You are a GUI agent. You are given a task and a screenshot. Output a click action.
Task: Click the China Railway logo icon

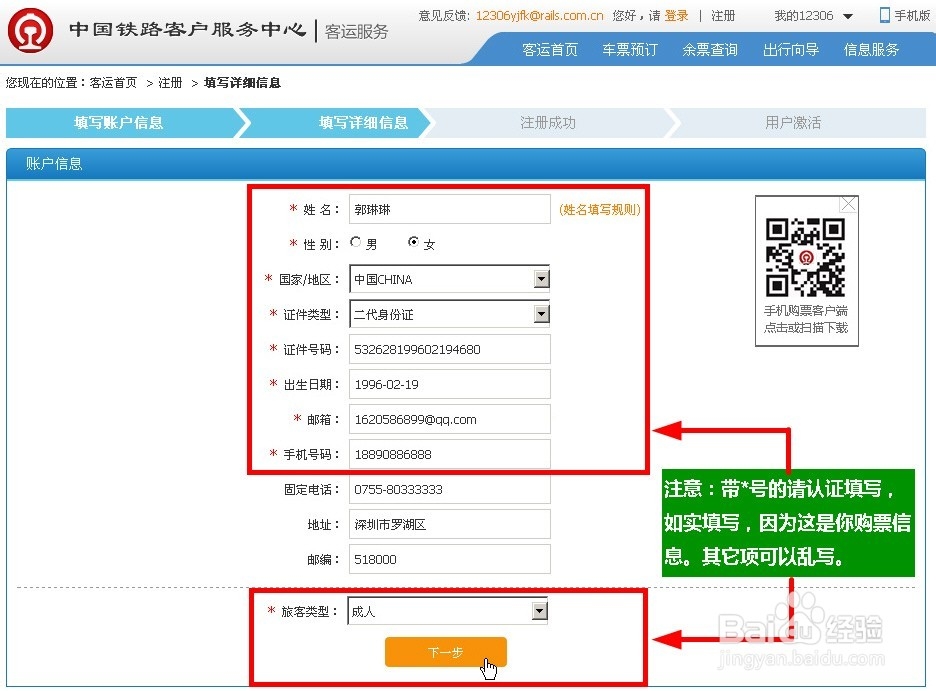click(30, 31)
